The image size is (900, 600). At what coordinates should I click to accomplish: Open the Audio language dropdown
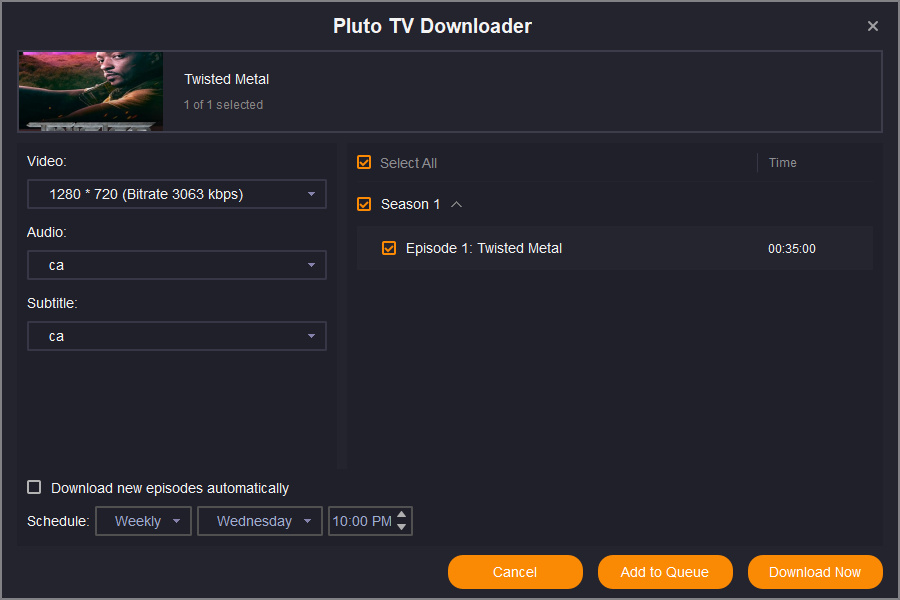click(177, 265)
